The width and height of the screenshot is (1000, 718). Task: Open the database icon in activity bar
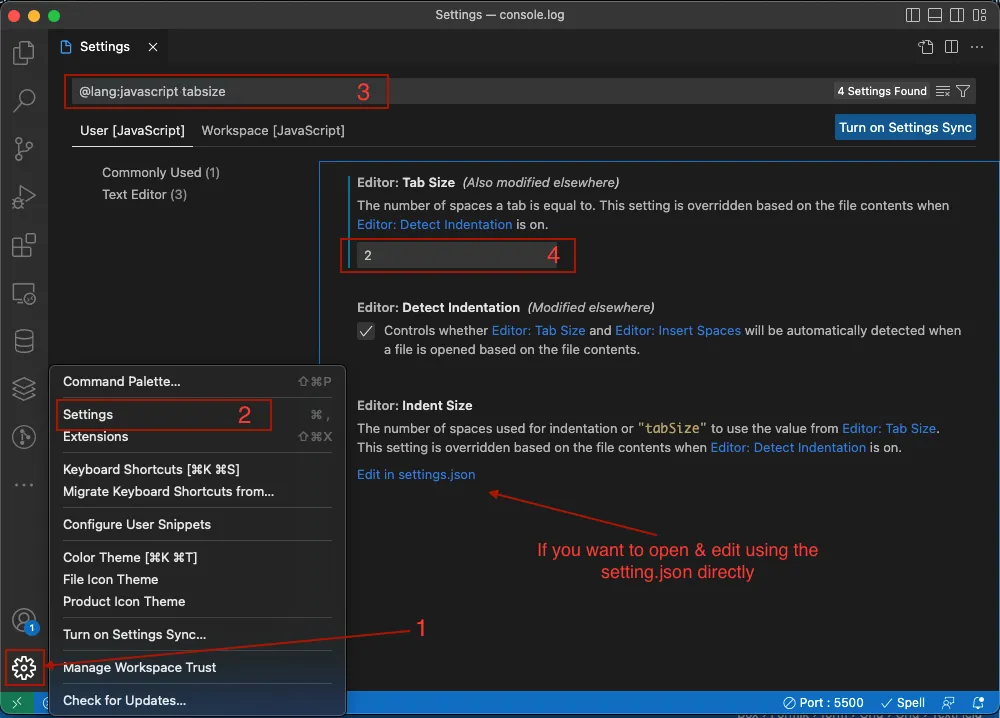(x=24, y=341)
